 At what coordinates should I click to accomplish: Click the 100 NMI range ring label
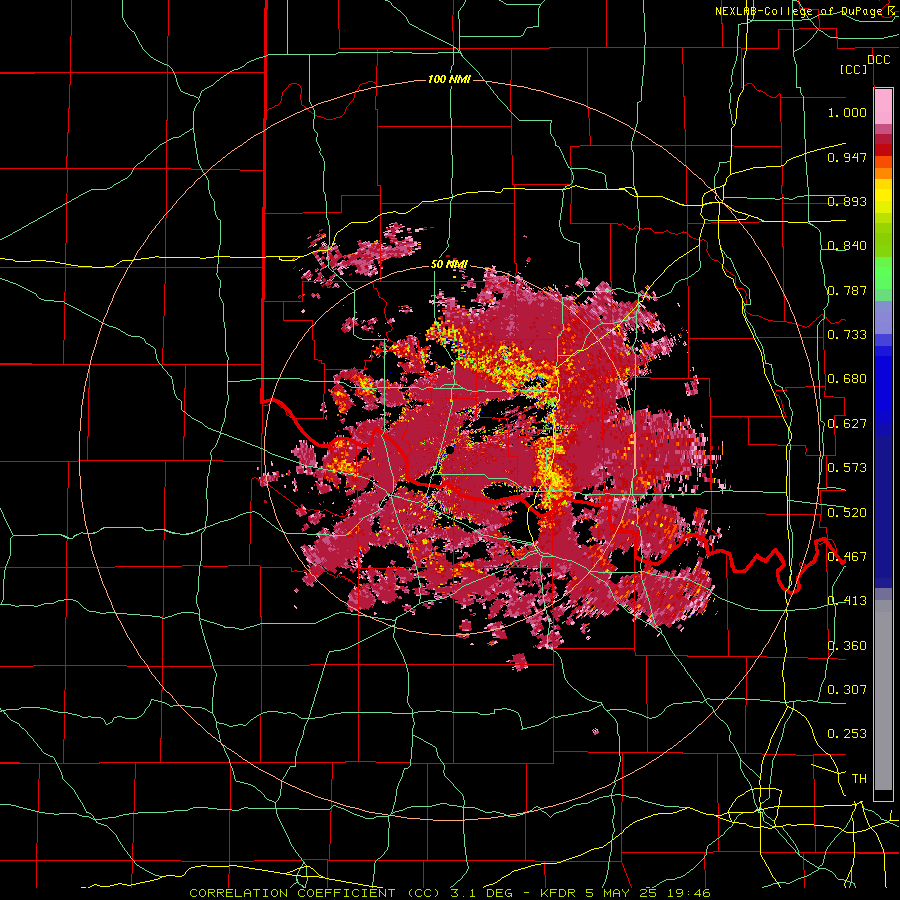tap(449, 79)
